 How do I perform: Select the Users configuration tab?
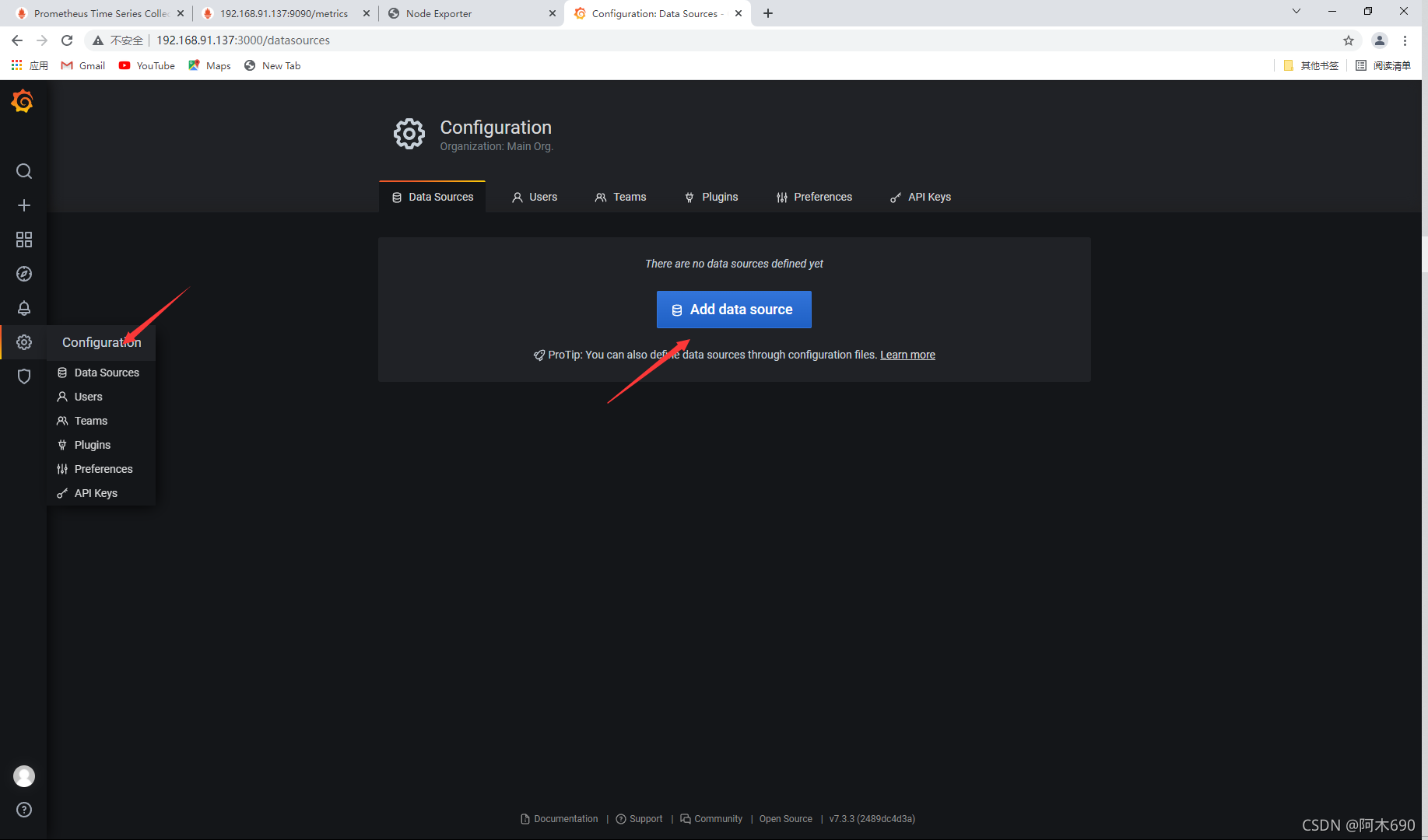coord(535,197)
